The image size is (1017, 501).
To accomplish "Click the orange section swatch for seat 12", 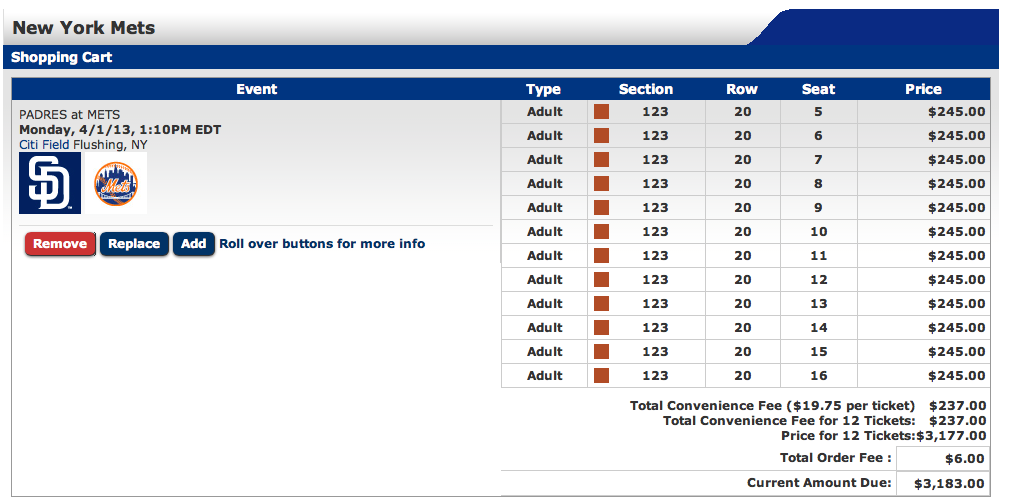I will (x=601, y=280).
